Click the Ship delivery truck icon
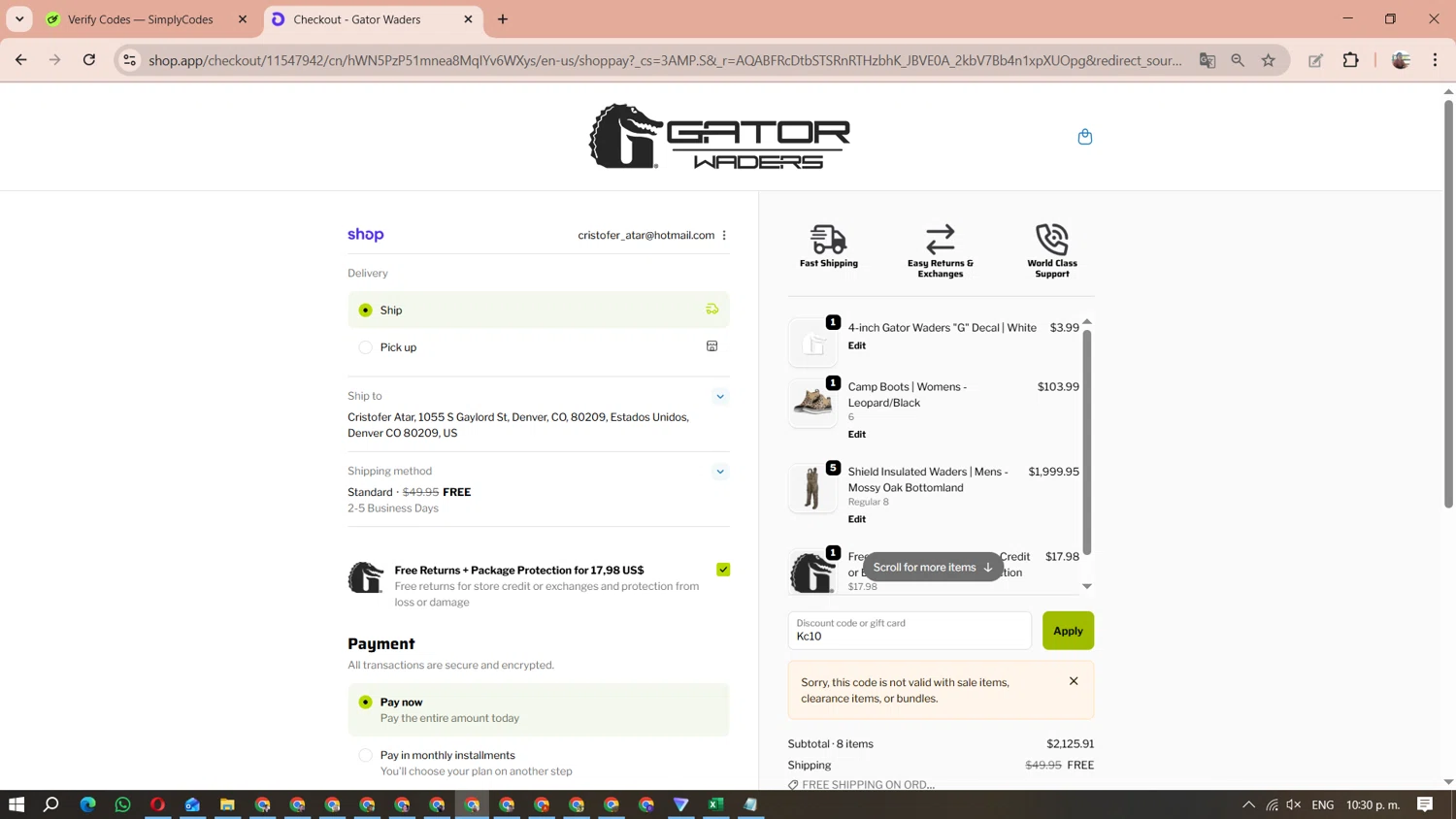The width and height of the screenshot is (1456, 819). coord(712,310)
